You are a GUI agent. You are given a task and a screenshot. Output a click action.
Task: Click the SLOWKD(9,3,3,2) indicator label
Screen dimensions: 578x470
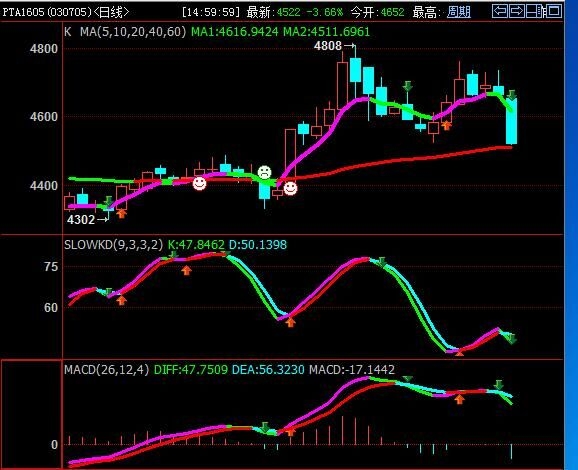[x=113, y=244]
